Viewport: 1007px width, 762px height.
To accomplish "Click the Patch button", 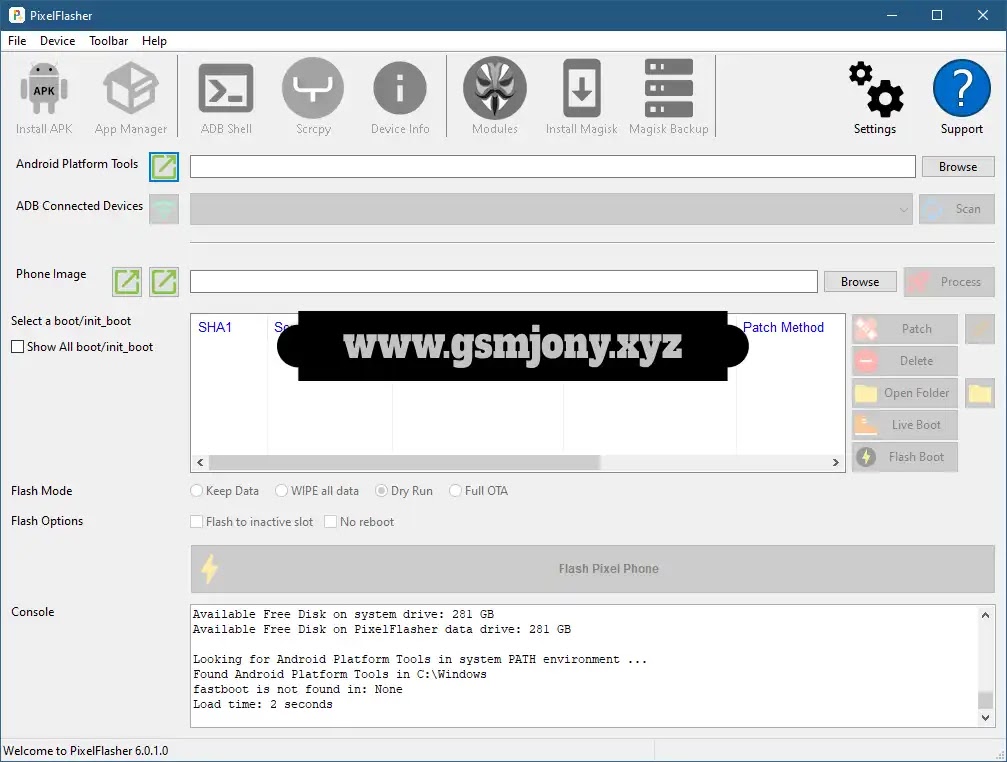I will point(905,329).
